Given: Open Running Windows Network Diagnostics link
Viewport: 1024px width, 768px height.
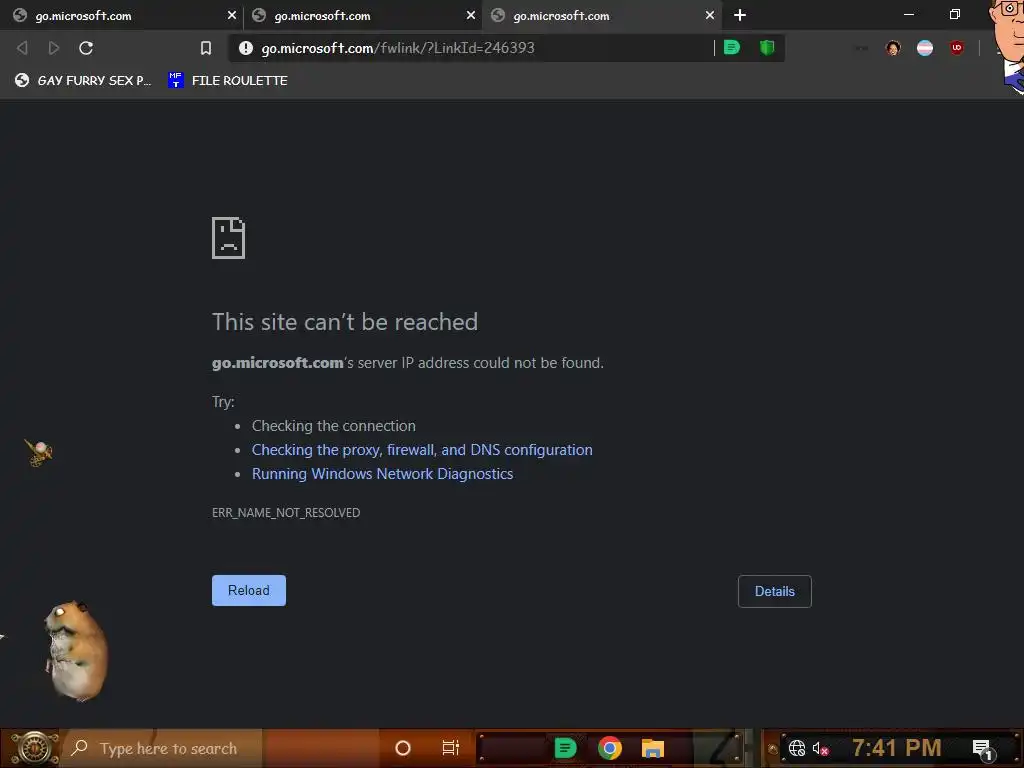Looking at the screenshot, I should click(x=383, y=474).
